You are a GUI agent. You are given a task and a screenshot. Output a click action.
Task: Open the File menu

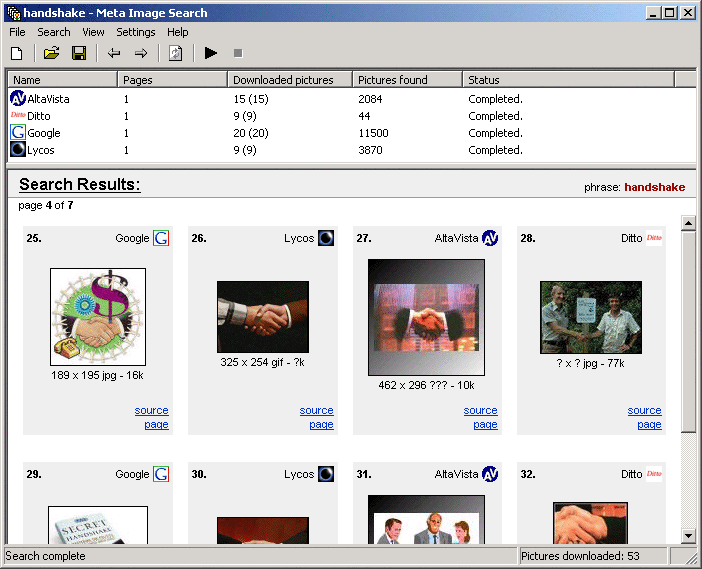pyautogui.click(x=17, y=32)
